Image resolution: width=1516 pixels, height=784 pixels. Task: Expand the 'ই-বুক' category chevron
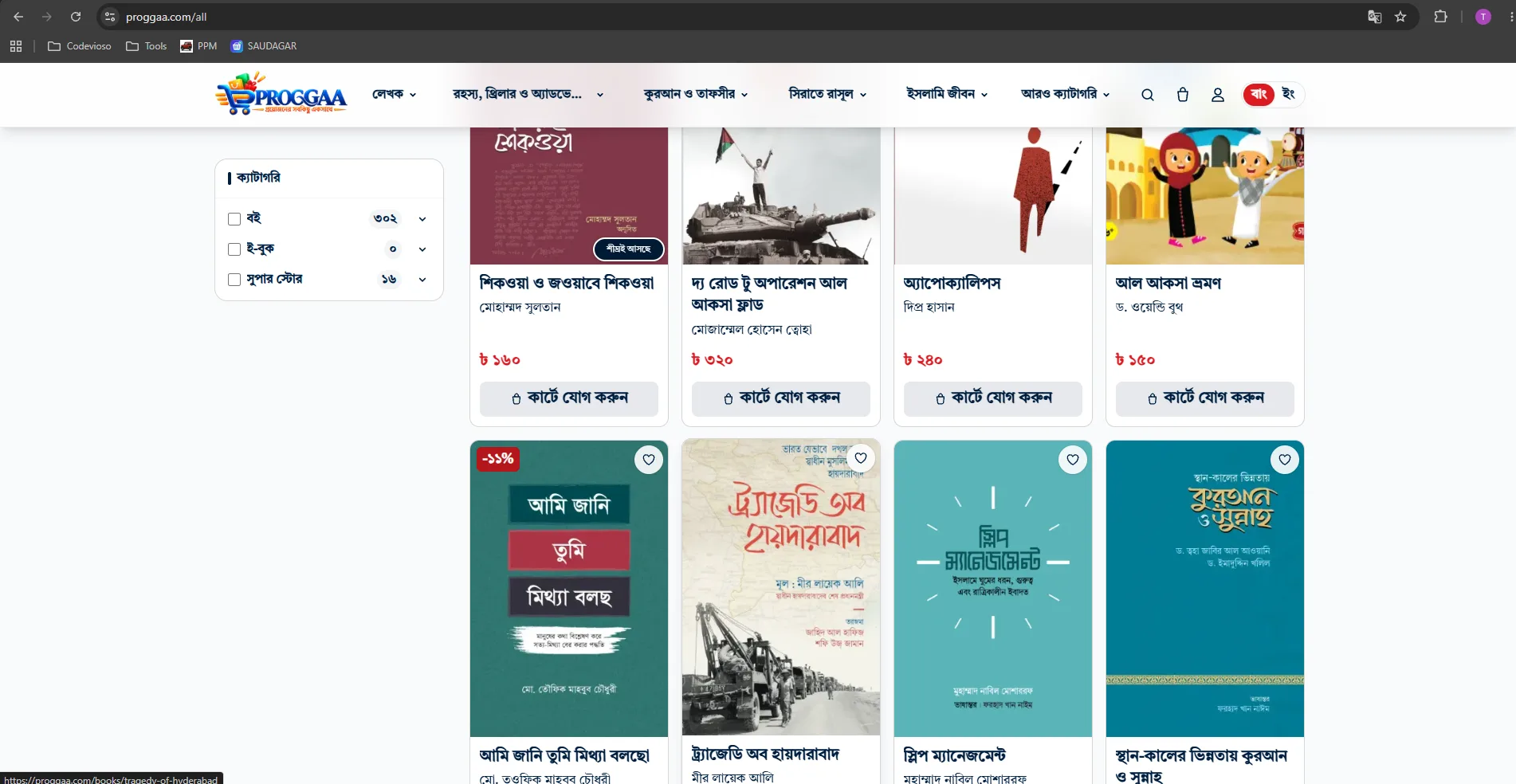422,249
